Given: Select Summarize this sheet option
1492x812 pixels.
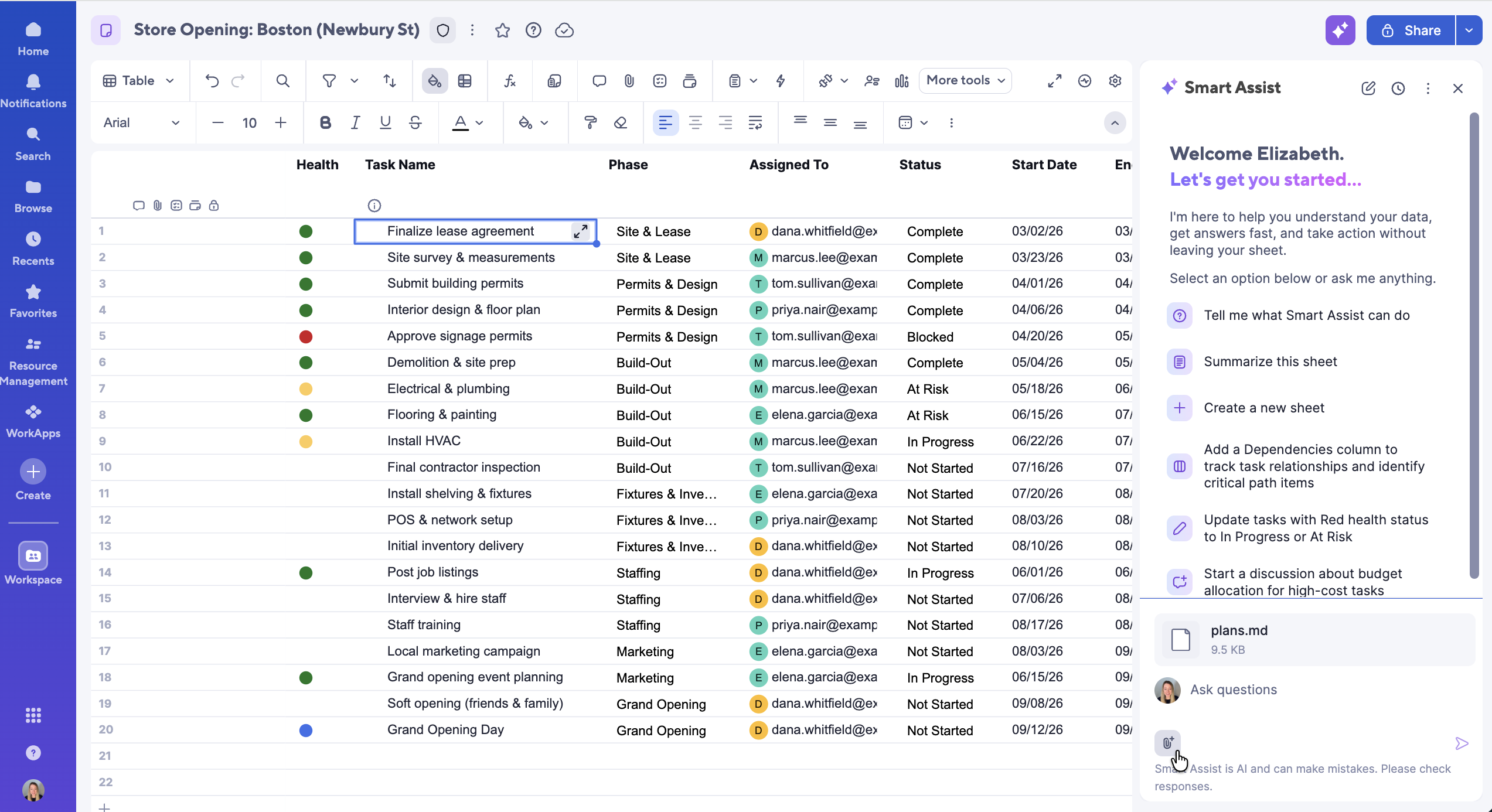Looking at the screenshot, I should 1252,361.
